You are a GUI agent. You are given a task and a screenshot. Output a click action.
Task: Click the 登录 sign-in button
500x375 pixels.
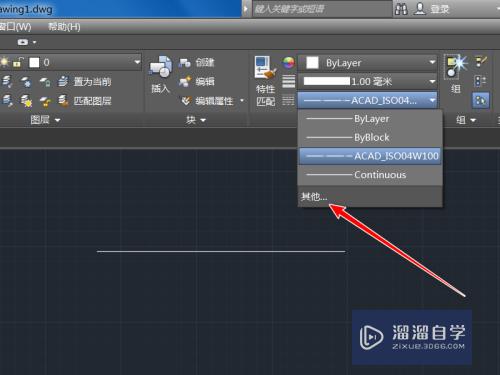click(x=440, y=9)
